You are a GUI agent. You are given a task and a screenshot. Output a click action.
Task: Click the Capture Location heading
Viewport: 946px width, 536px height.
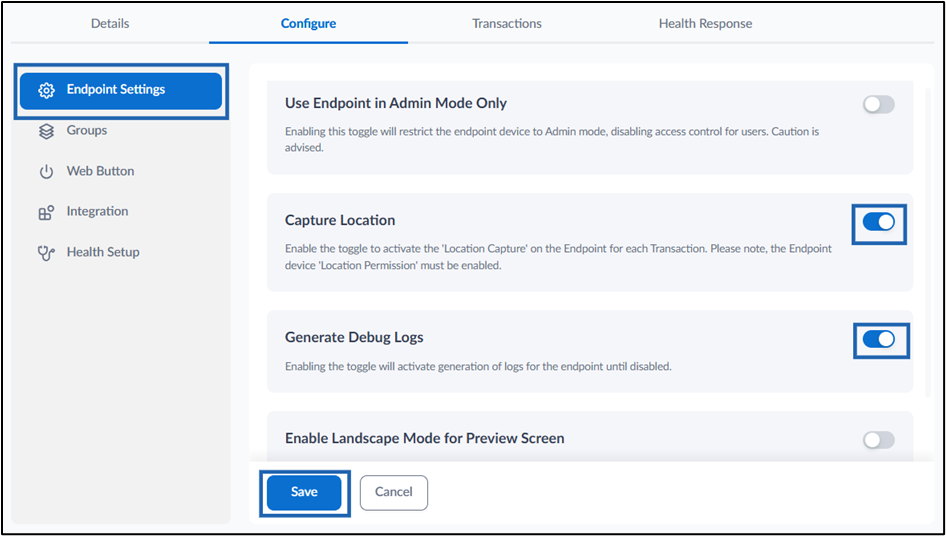click(x=340, y=220)
